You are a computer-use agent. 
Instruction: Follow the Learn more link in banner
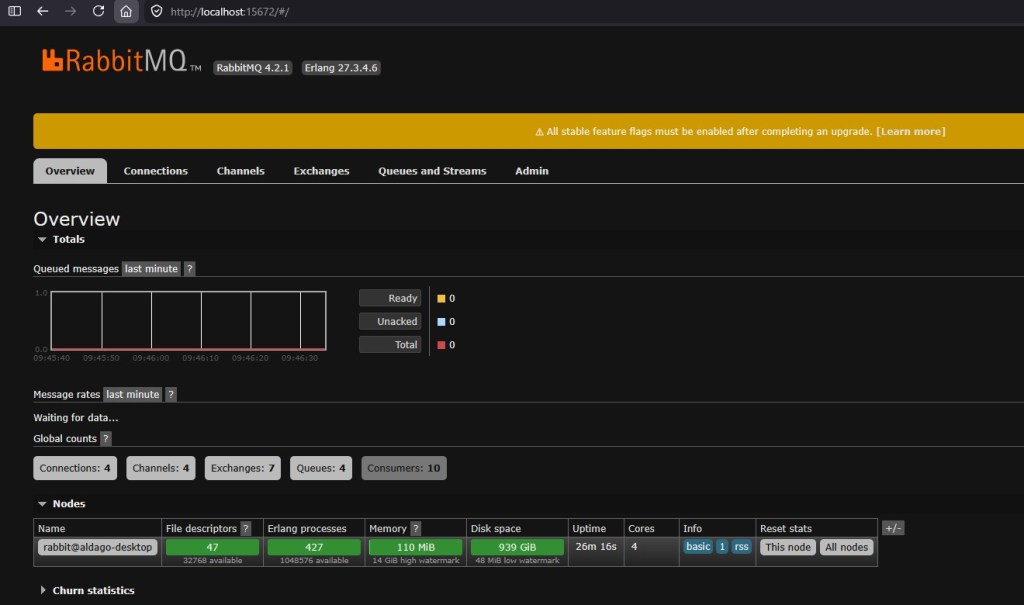[910, 131]
